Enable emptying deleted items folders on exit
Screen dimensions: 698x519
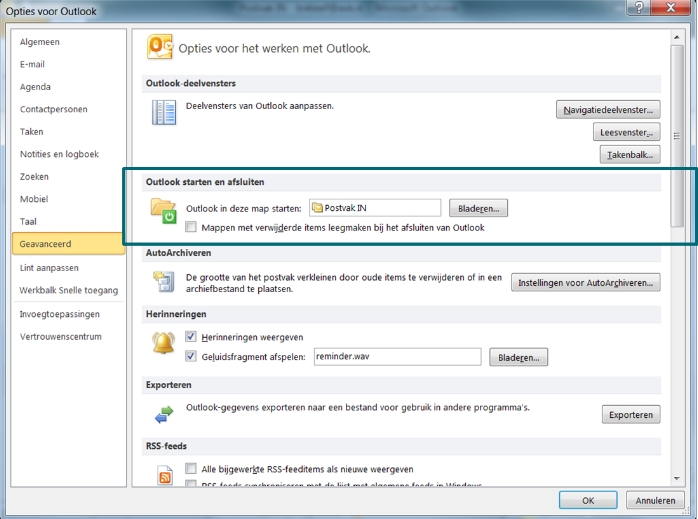[191, 227]
